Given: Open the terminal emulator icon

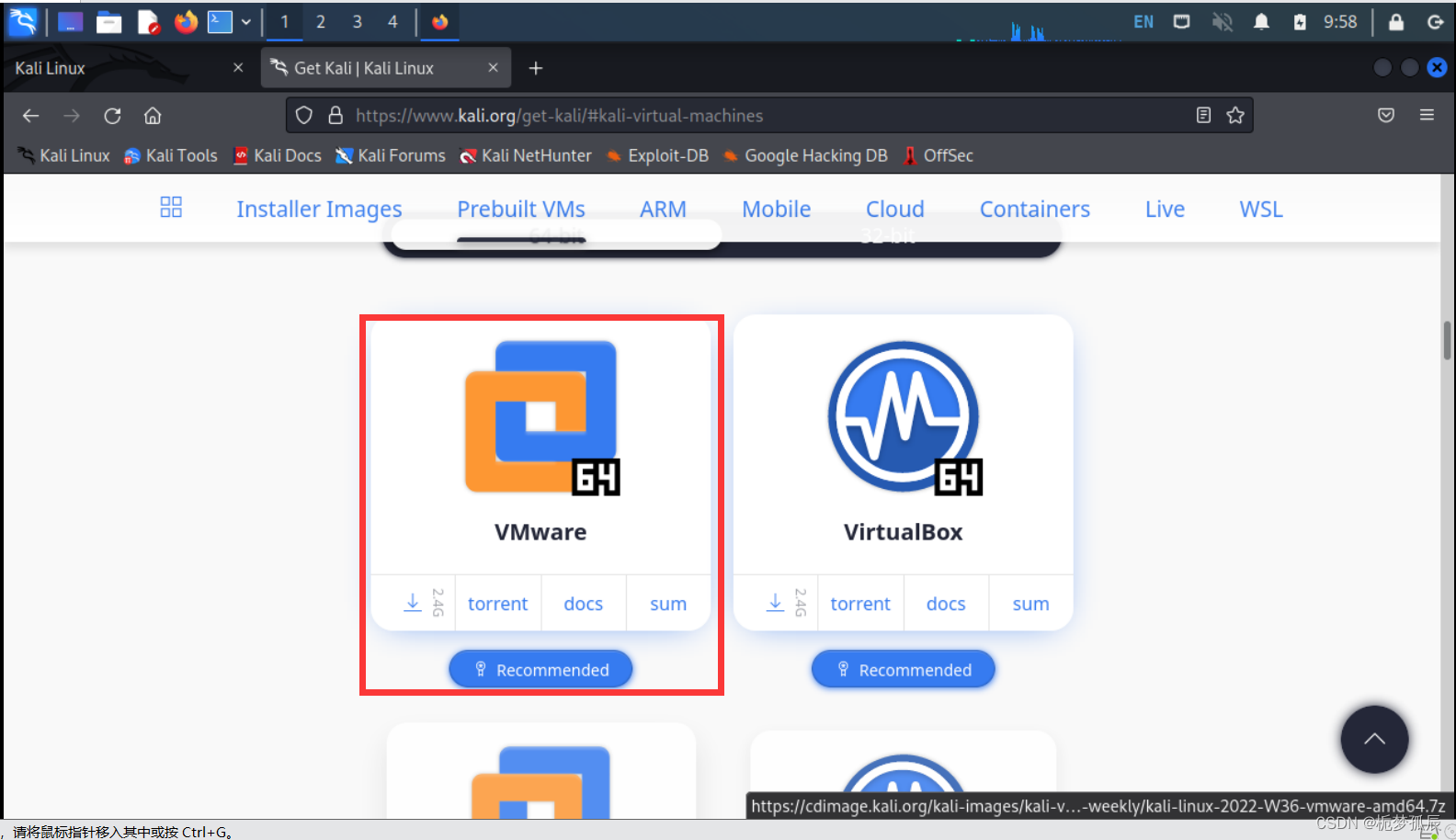Looking at the screenshot, I should tap(221, 22).
